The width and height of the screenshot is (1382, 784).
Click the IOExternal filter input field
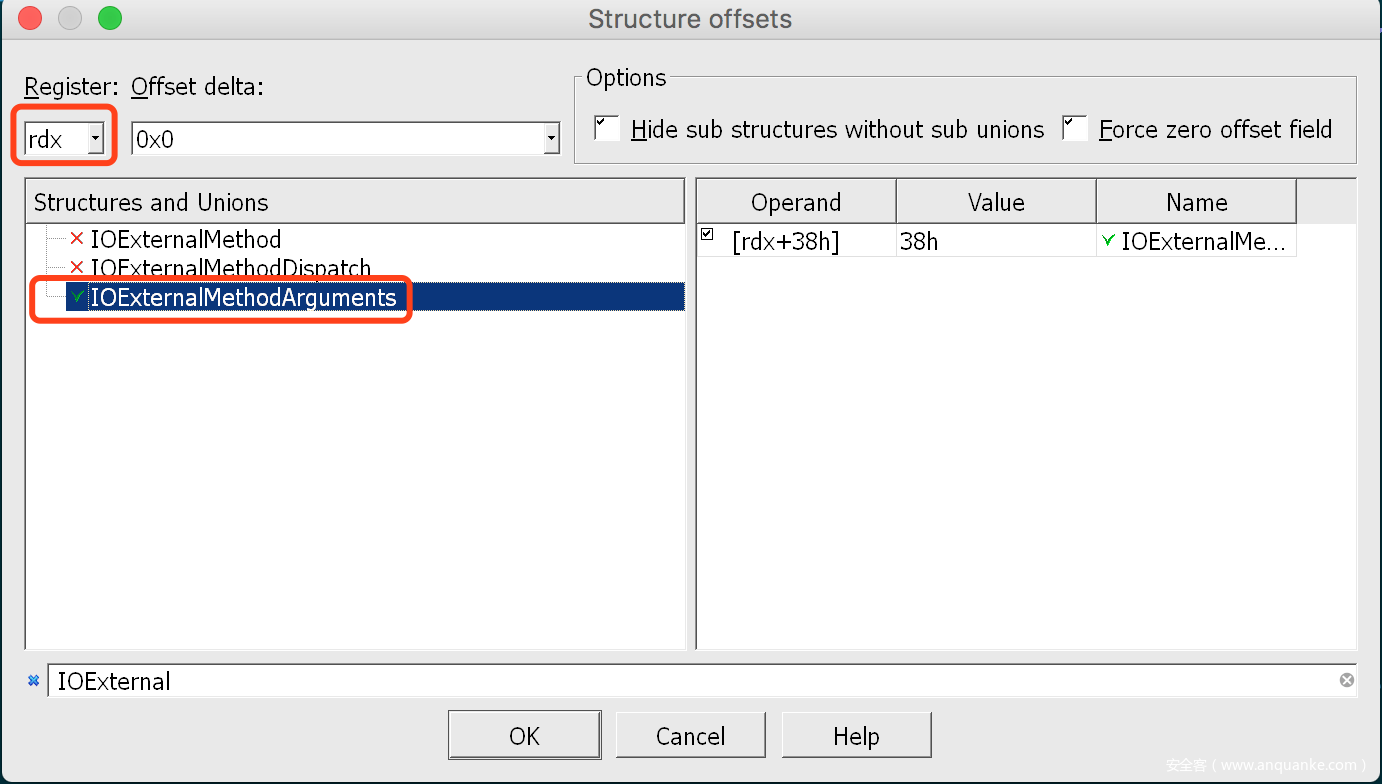coord(690,681)
